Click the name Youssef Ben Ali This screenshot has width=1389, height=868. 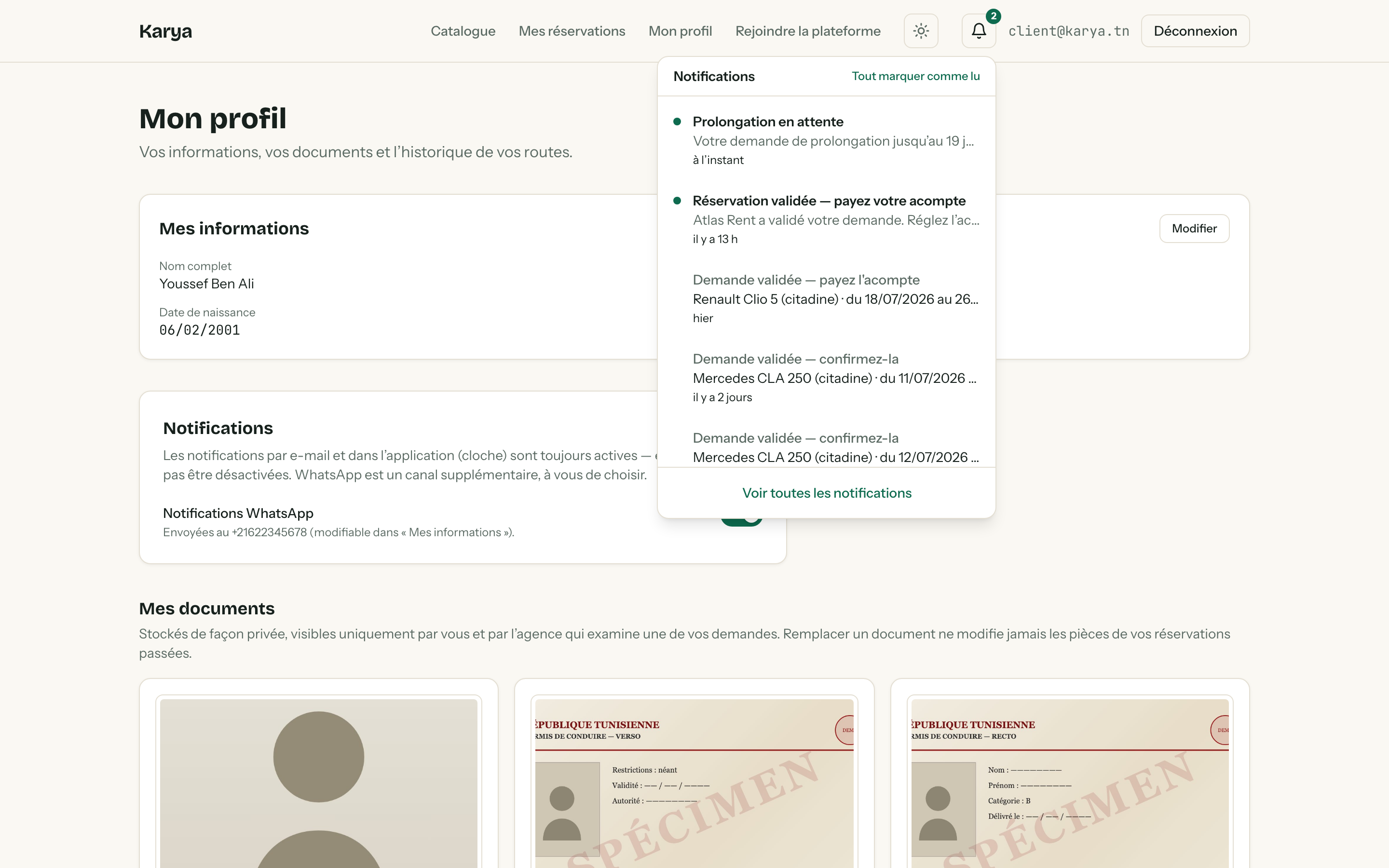pyautogui.click(x=206, y=284)
